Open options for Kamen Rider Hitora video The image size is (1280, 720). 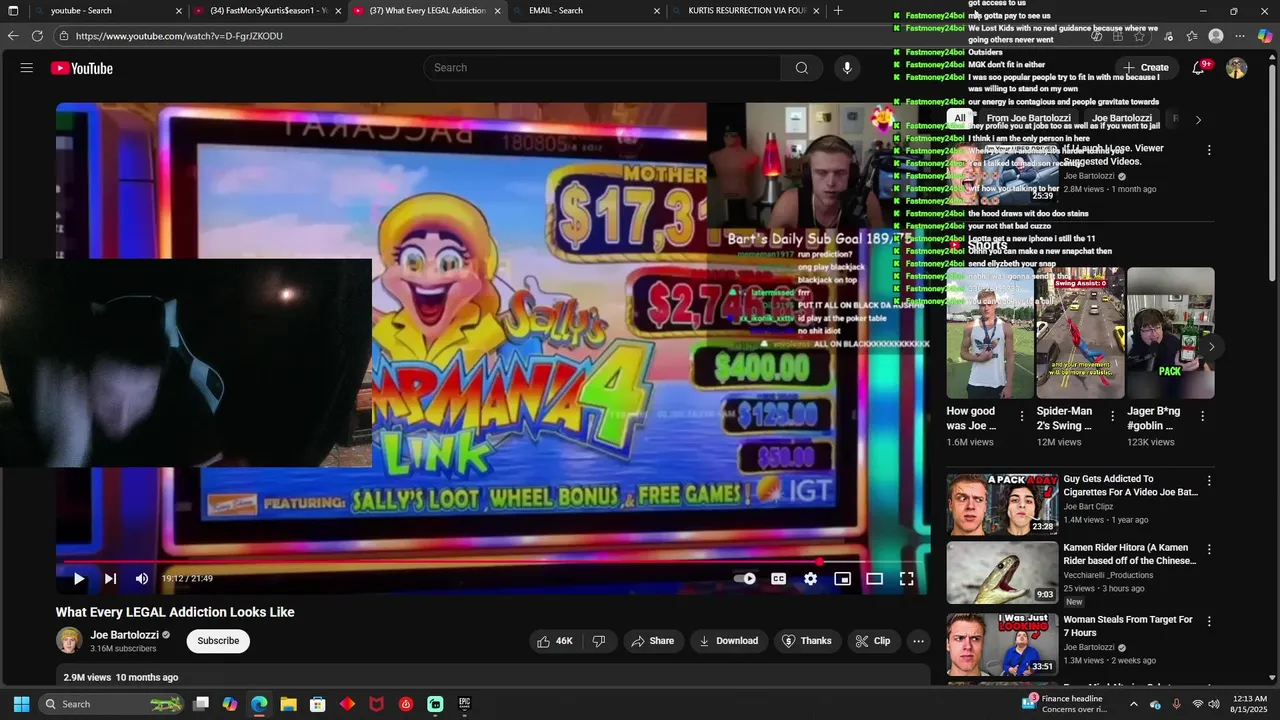click(1208, 549)
